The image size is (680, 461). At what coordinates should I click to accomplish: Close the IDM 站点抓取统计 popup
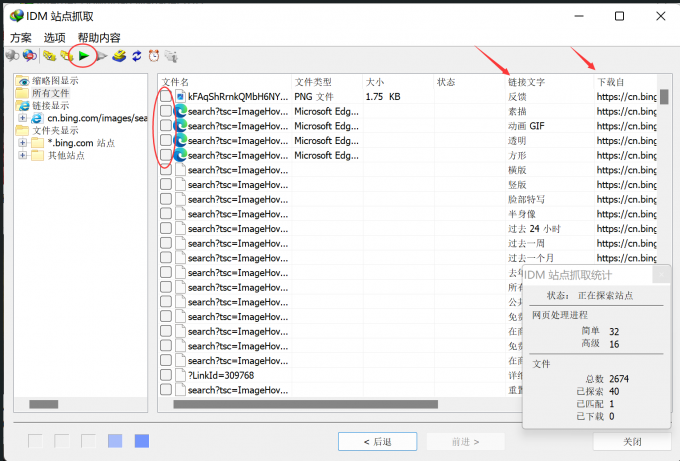click(661, 275)
